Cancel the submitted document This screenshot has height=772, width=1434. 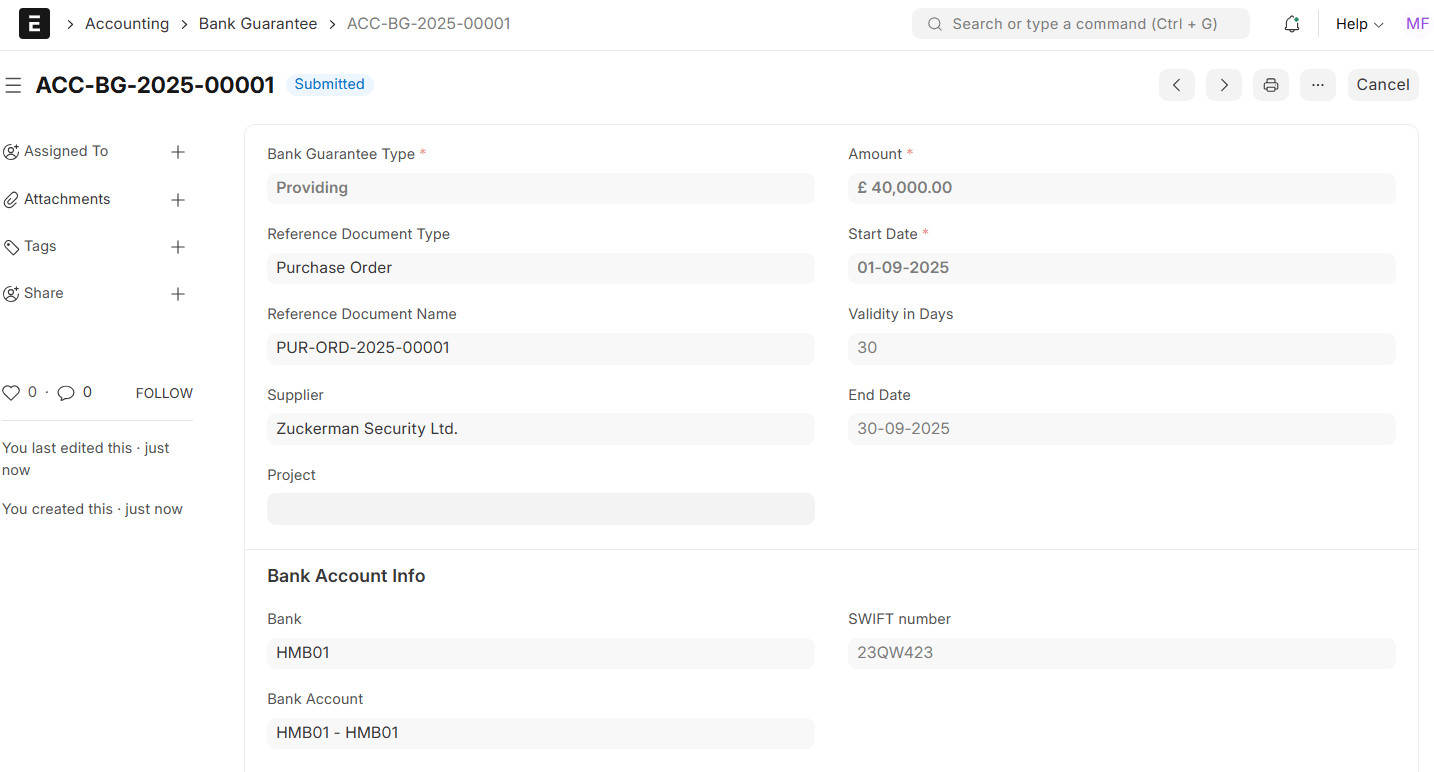[x=1383, y=85]
